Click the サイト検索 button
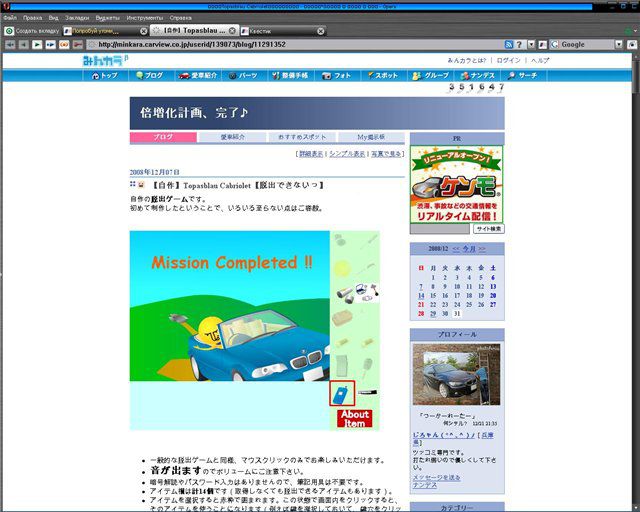Screen dimensions: 640x512 (489, 229)
